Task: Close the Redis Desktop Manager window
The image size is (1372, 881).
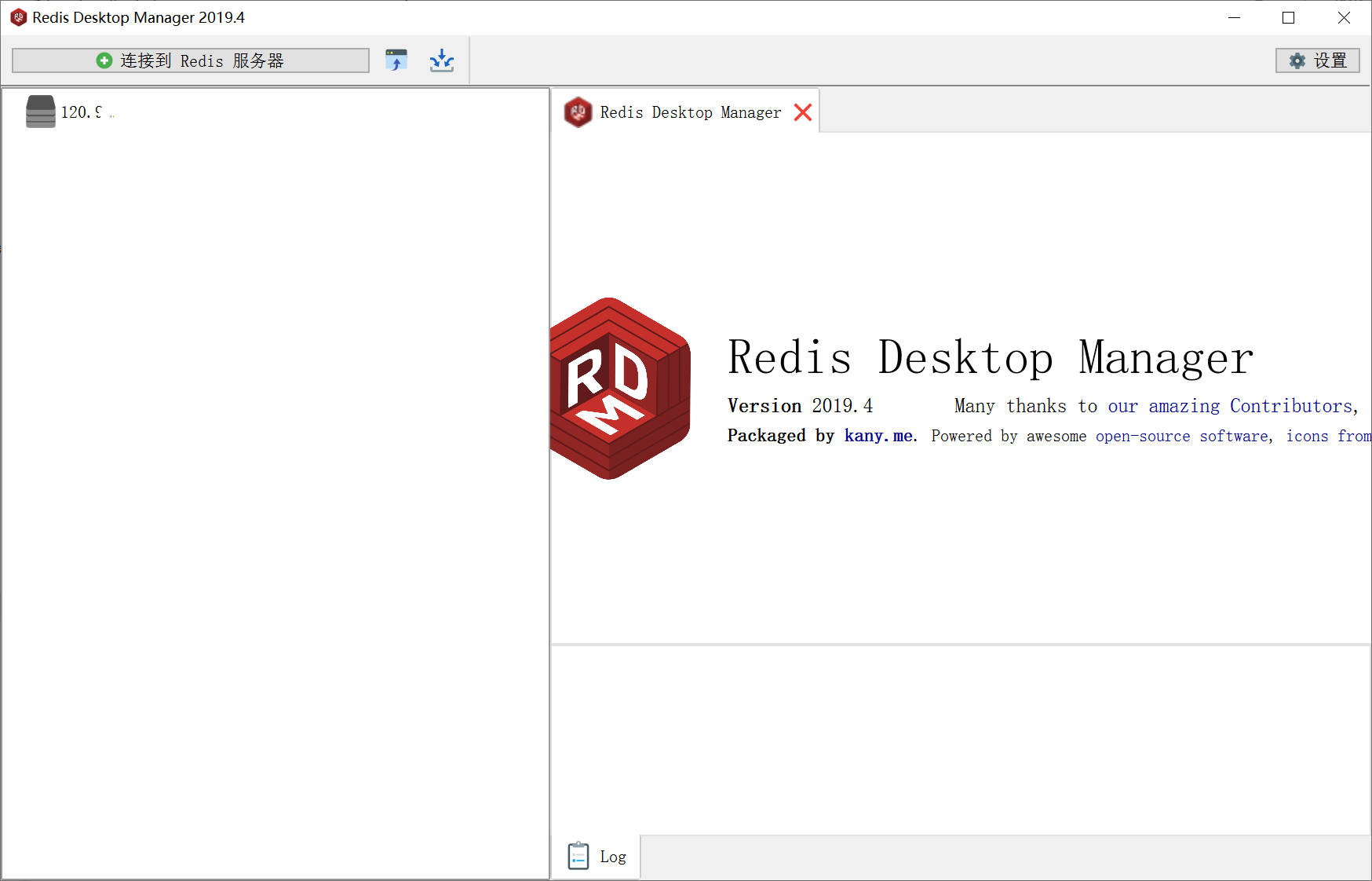Action: [x=1344, y=17]
